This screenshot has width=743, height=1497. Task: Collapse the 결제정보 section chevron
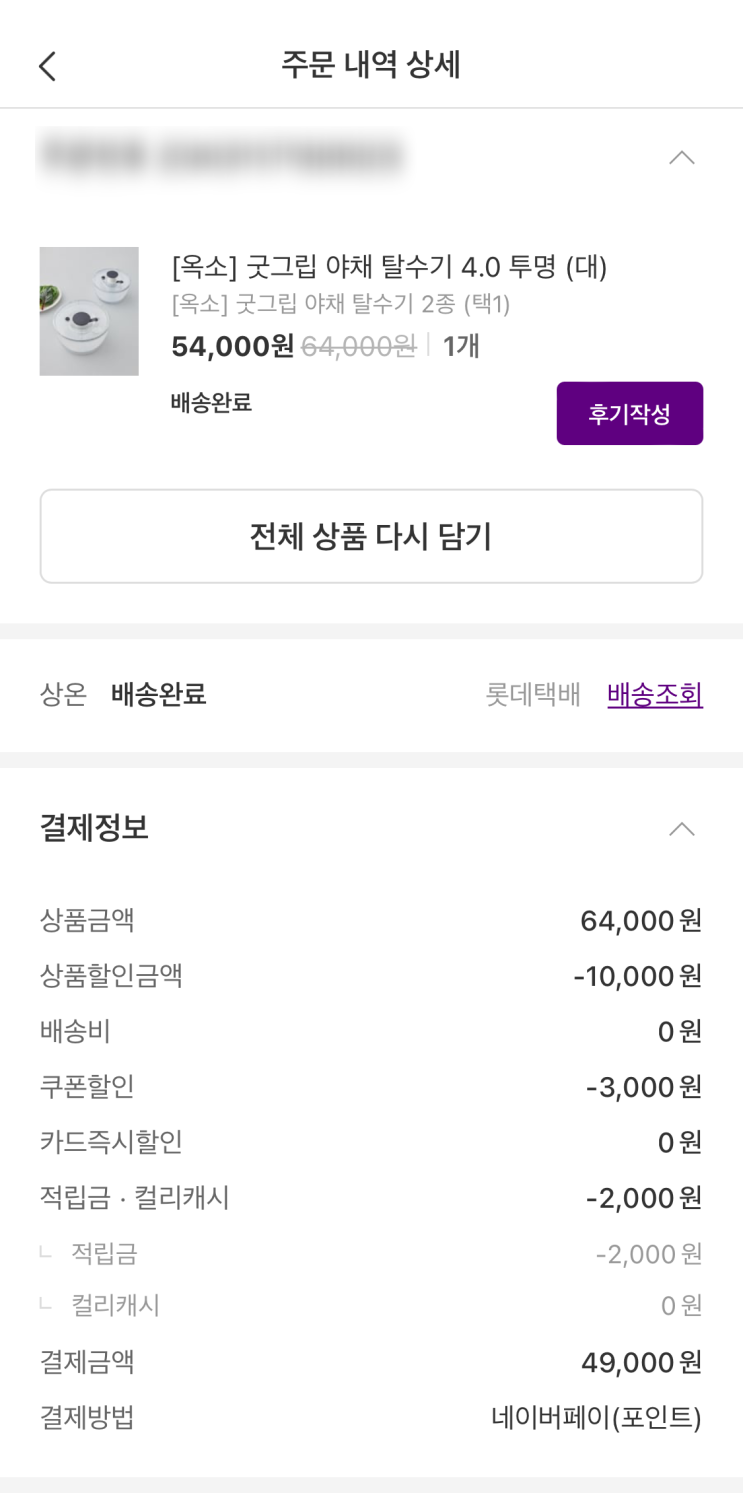click(681, 828)
